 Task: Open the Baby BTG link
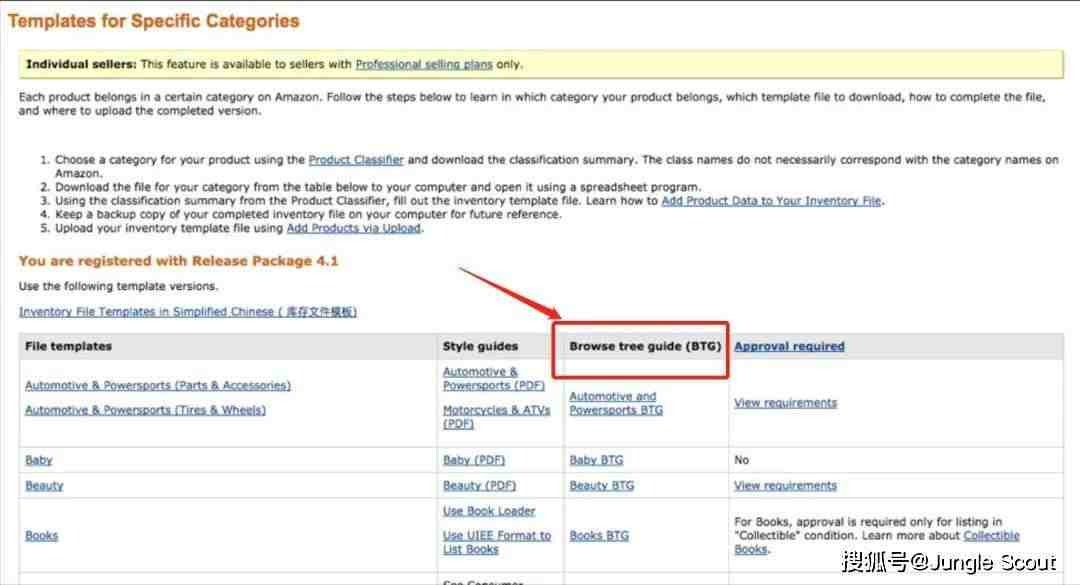point(596,460)
